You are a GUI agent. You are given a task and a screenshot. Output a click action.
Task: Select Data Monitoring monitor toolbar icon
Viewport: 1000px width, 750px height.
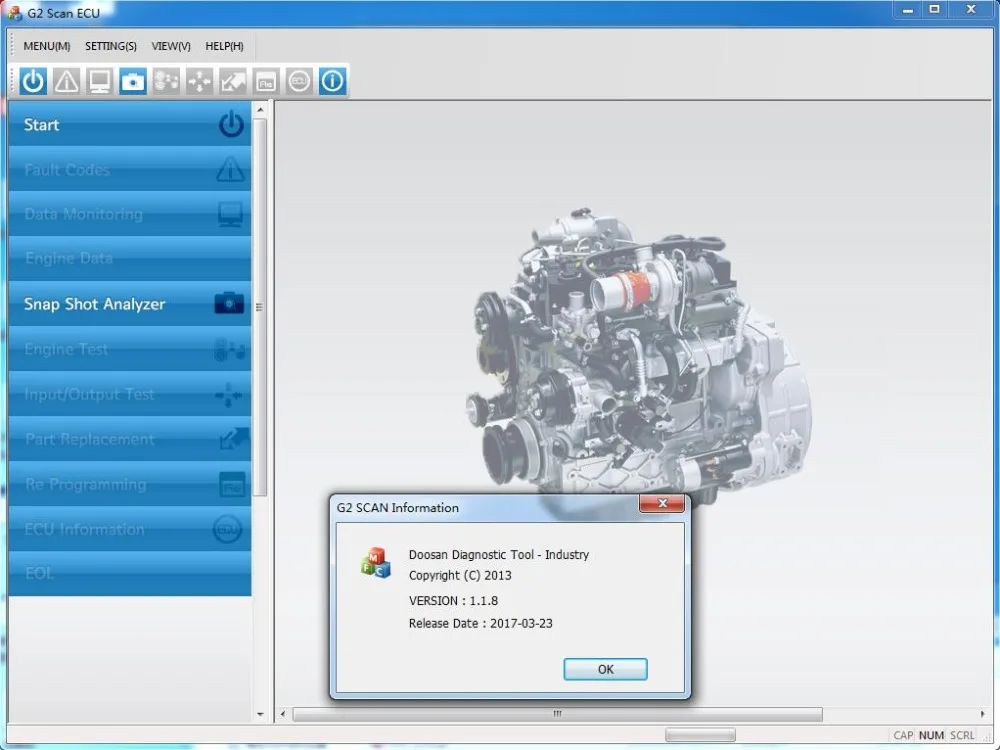pyautogui.click(x=99, y=81)
